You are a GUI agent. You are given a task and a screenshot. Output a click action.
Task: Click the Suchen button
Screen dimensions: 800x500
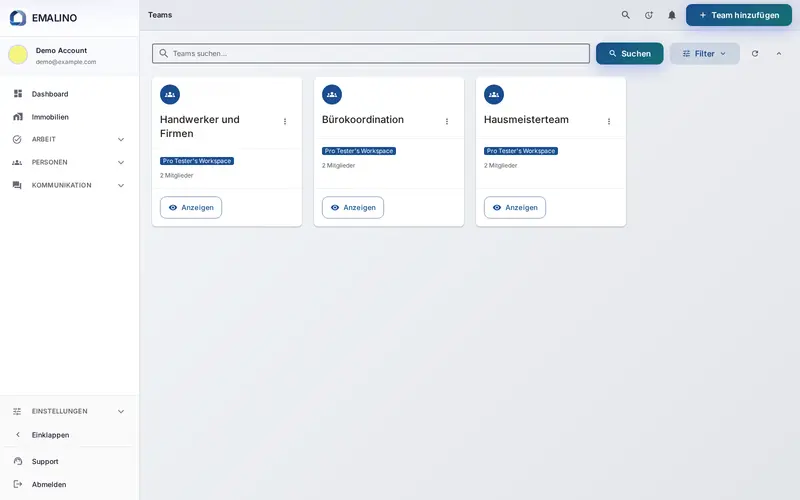pos(630,54)
